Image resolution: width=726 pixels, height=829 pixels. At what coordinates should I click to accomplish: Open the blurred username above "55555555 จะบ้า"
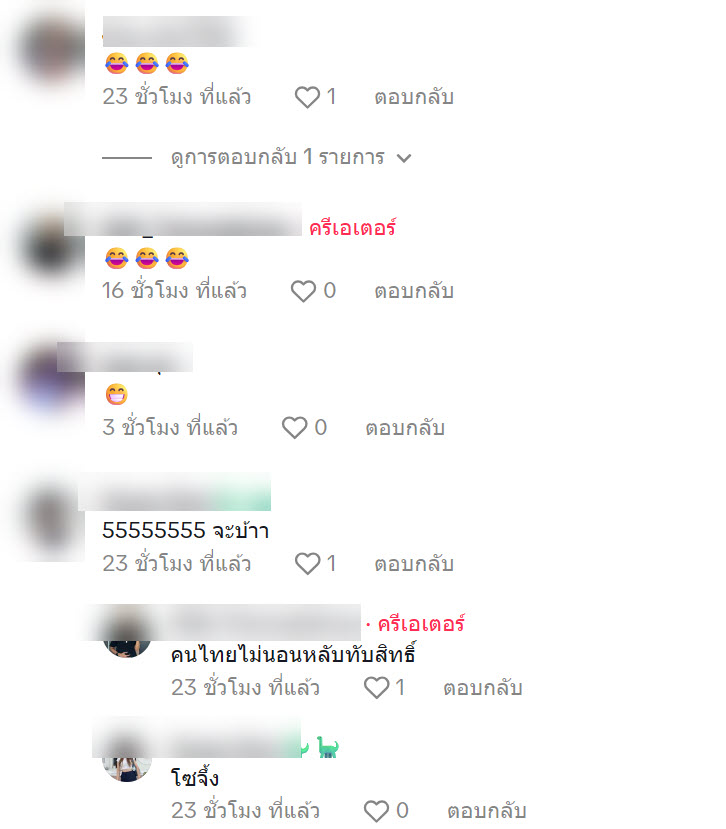pos(174,492)
